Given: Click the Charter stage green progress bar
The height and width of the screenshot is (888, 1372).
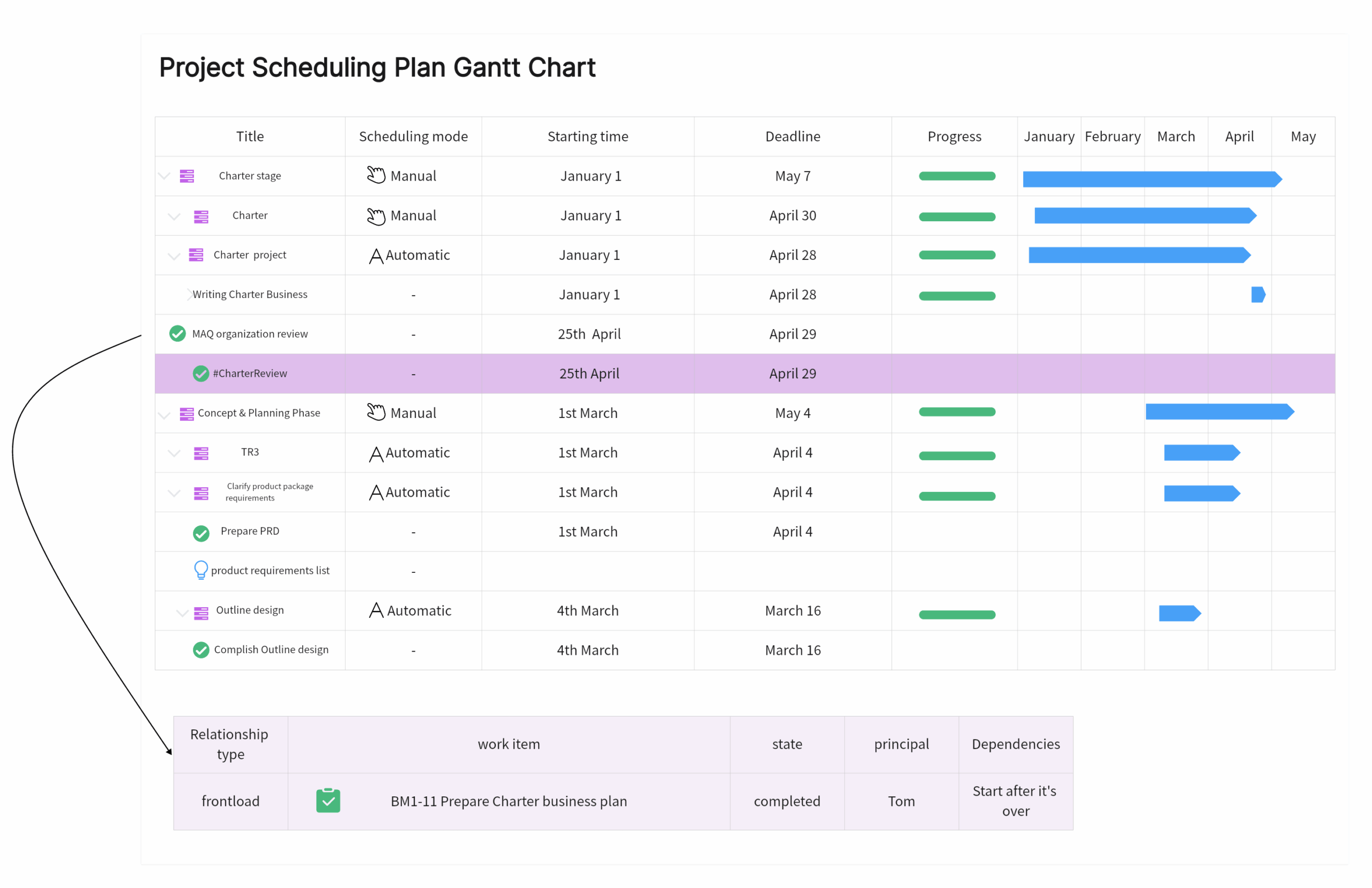Looking at the screenshot, I should click(x=957, y=176).
